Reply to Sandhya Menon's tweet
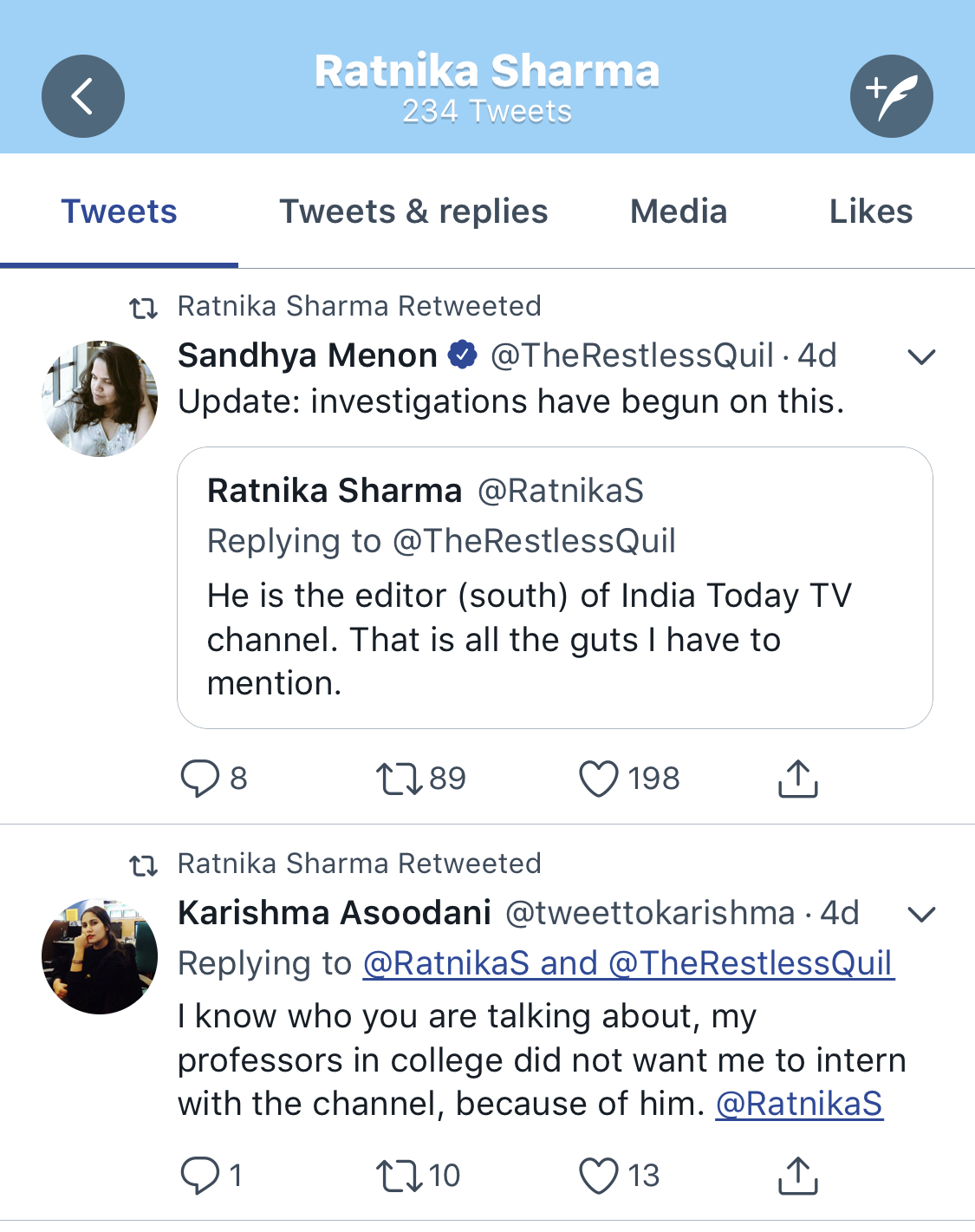The height and width of the screenshot is (1232, 975). 200,778
